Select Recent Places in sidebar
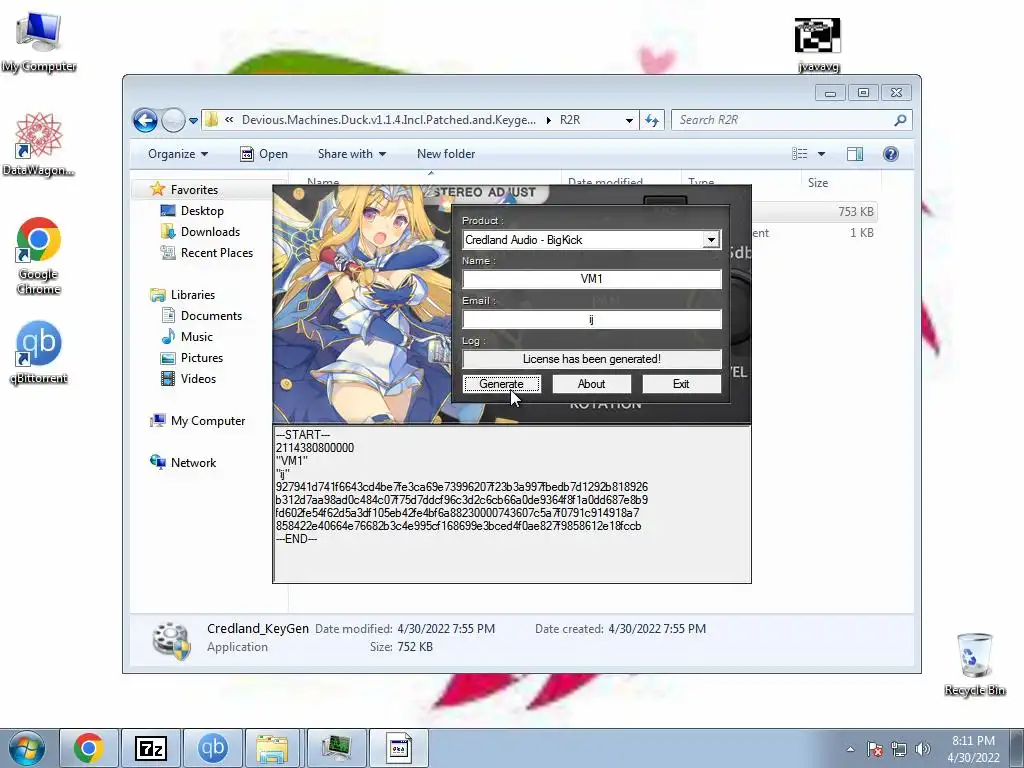Viewport: 1024px width, 768px height. [x=216, y=253]
